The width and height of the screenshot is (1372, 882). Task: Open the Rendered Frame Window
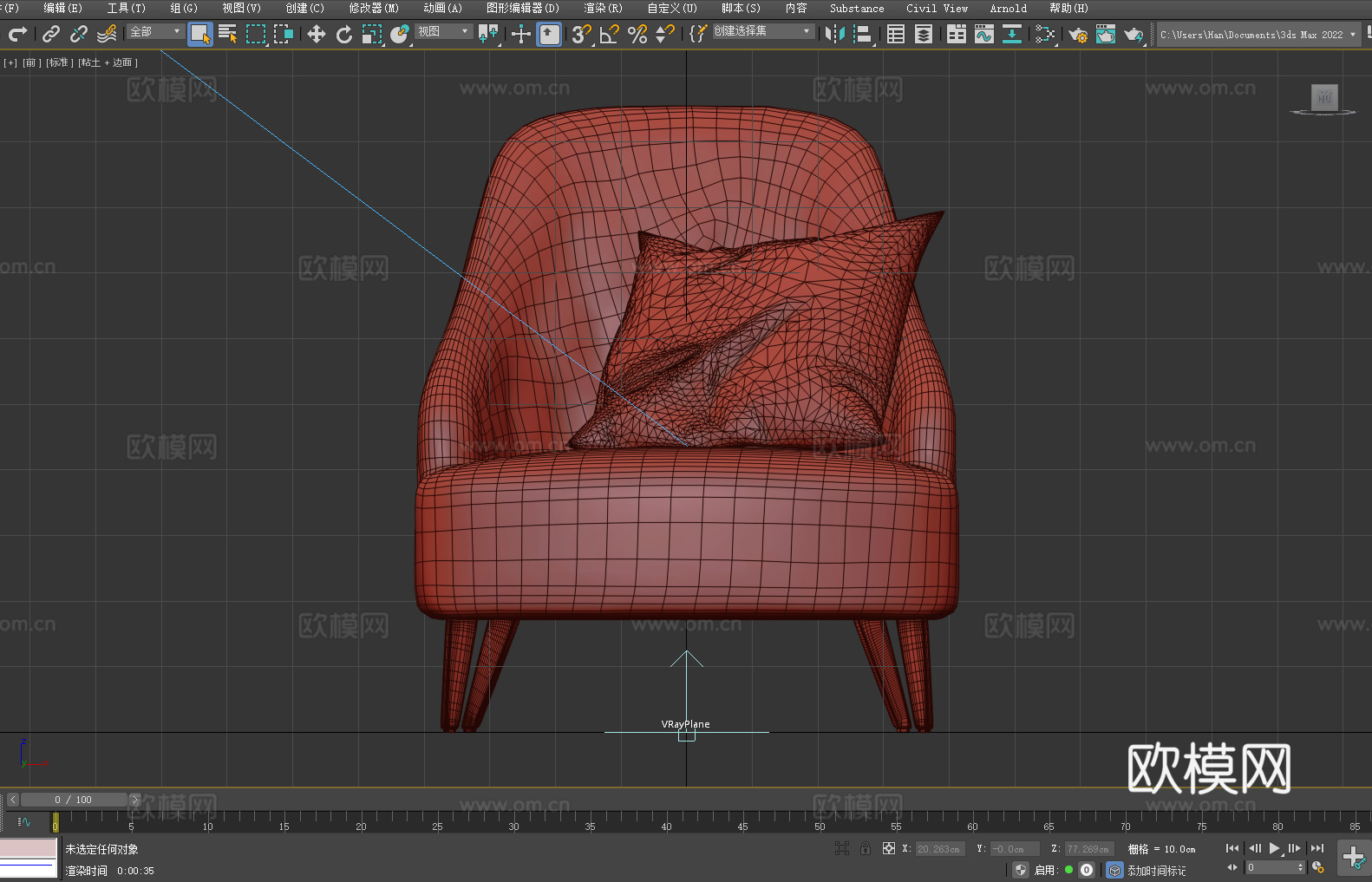click(x=1106, y=34)
